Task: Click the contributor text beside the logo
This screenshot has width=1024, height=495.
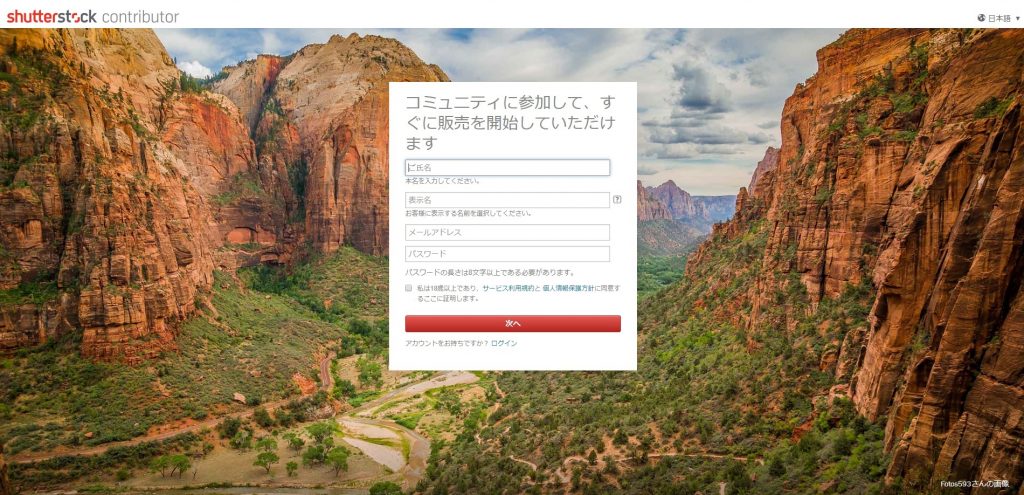Action: (140, 17)
